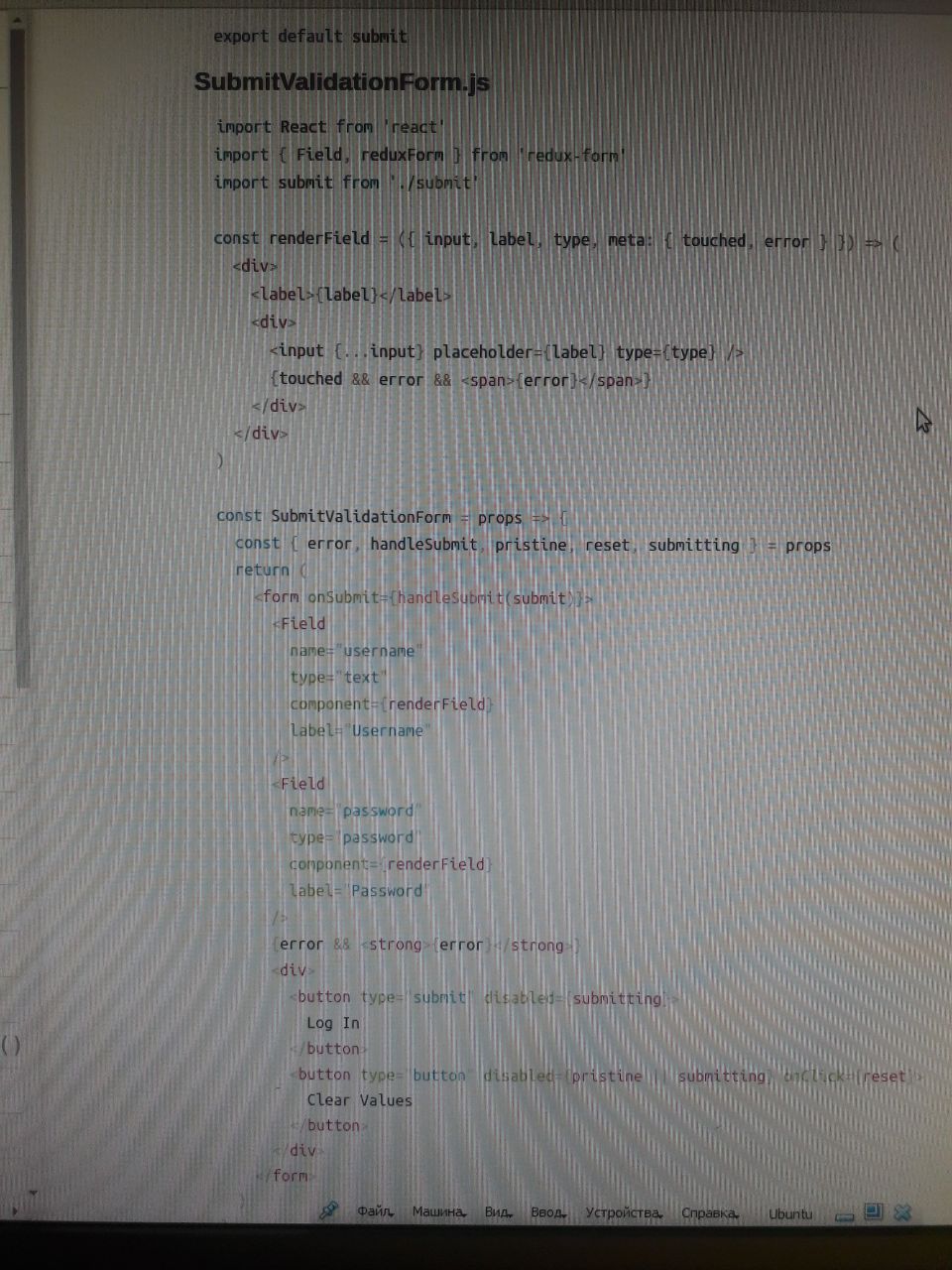Image resolution: width=952 pixels, height=1270 pixels.
Task: Click the 'const SubmitValidationForm = props' line
Action: pos(393,517)
